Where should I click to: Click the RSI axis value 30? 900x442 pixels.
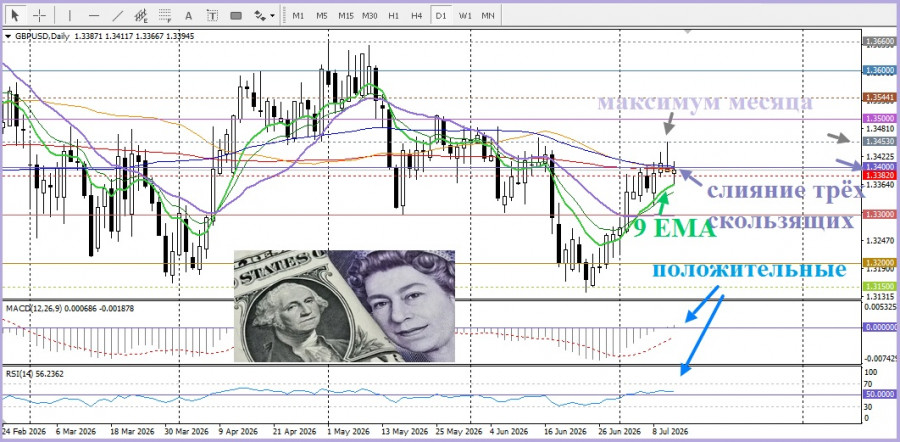868,406
